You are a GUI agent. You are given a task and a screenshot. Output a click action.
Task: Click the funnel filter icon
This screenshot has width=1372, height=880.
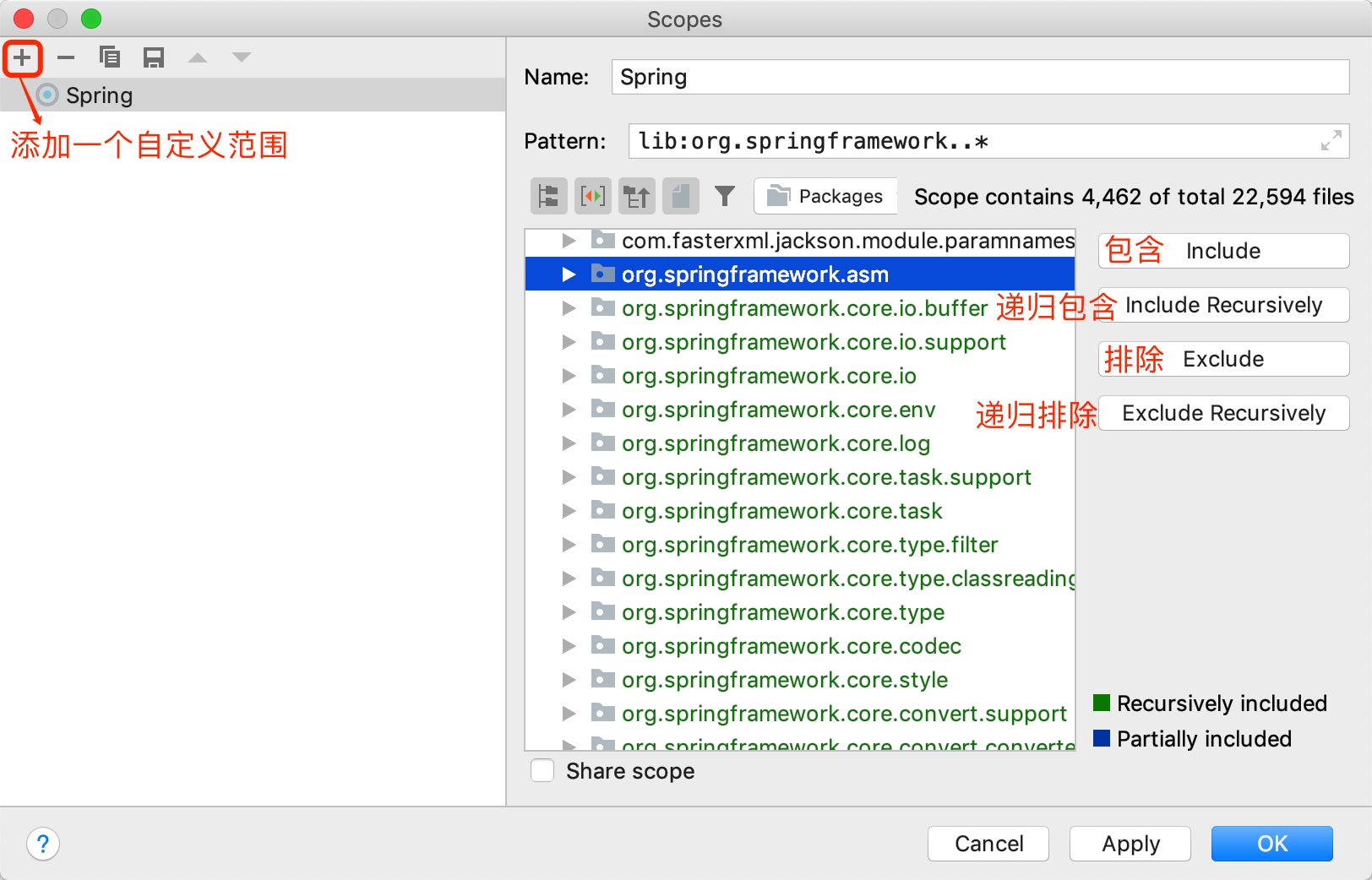point(724,197)
